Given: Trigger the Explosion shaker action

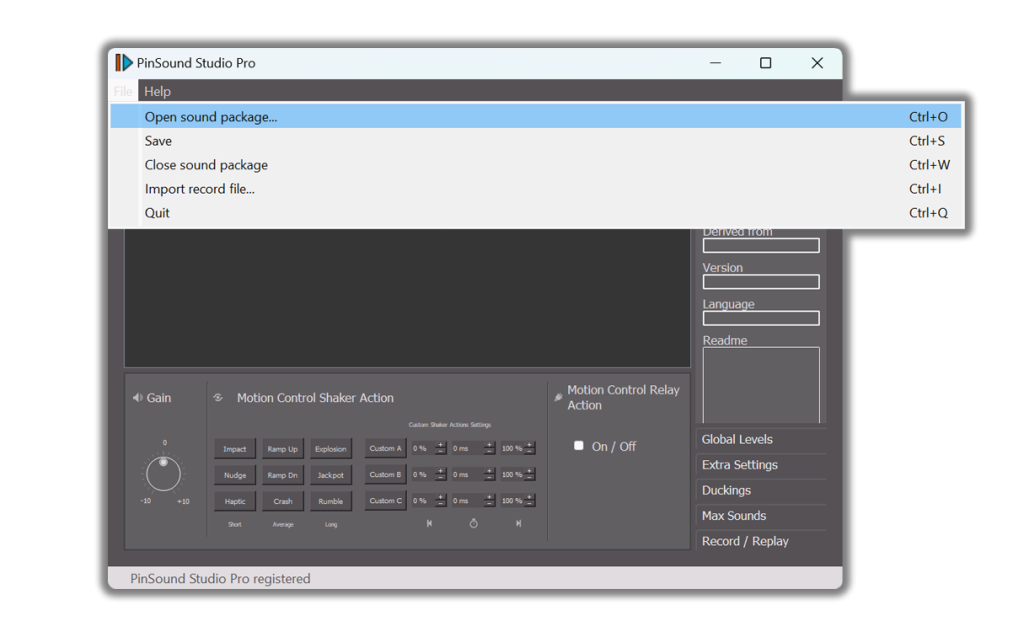Looking at the screenshot, I should pos(330,449).
